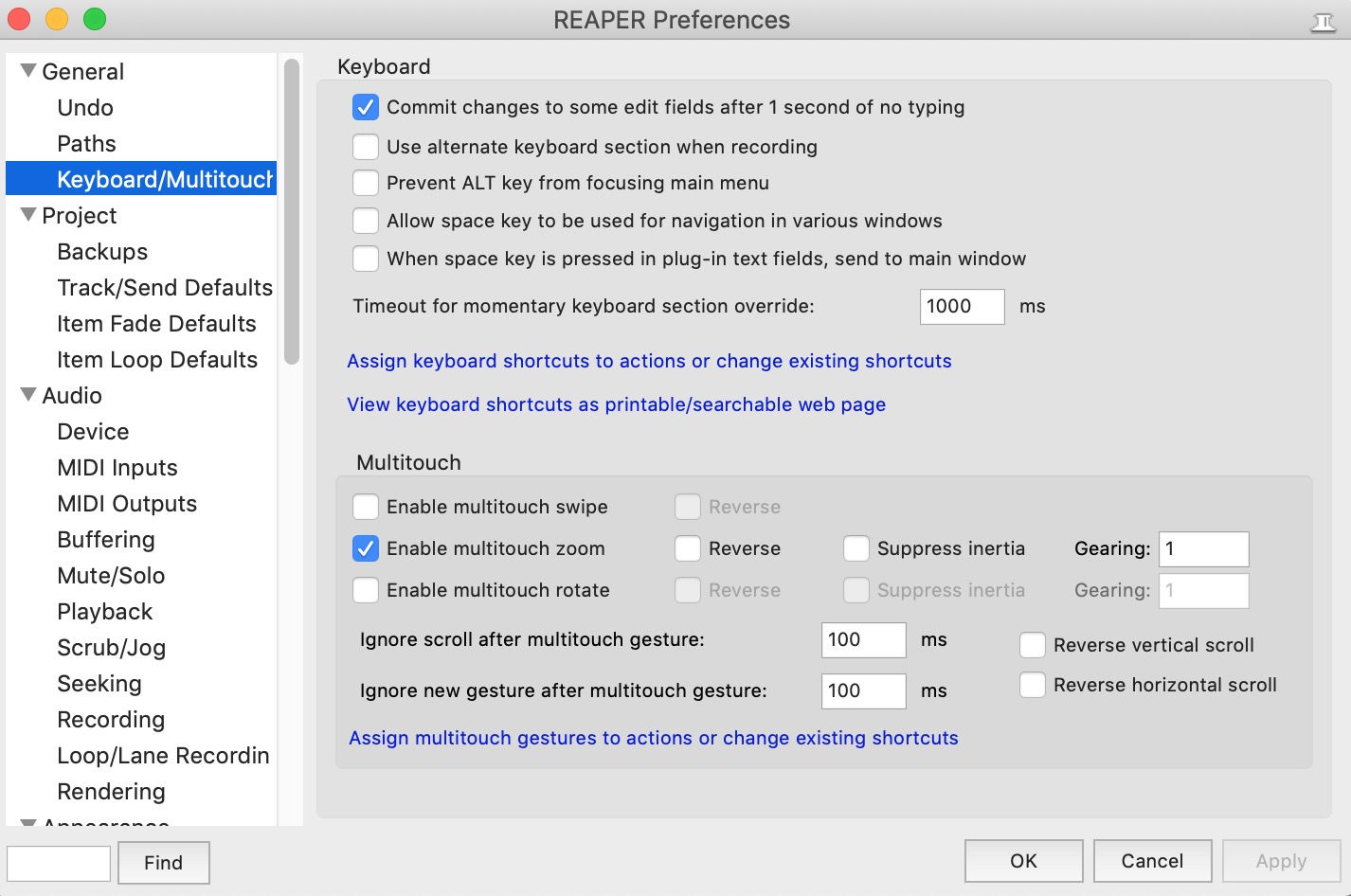1351x896 pixels.
Task: Open Assign keyboard shortcuts to actions link
Action: click(x=649, y=361)
